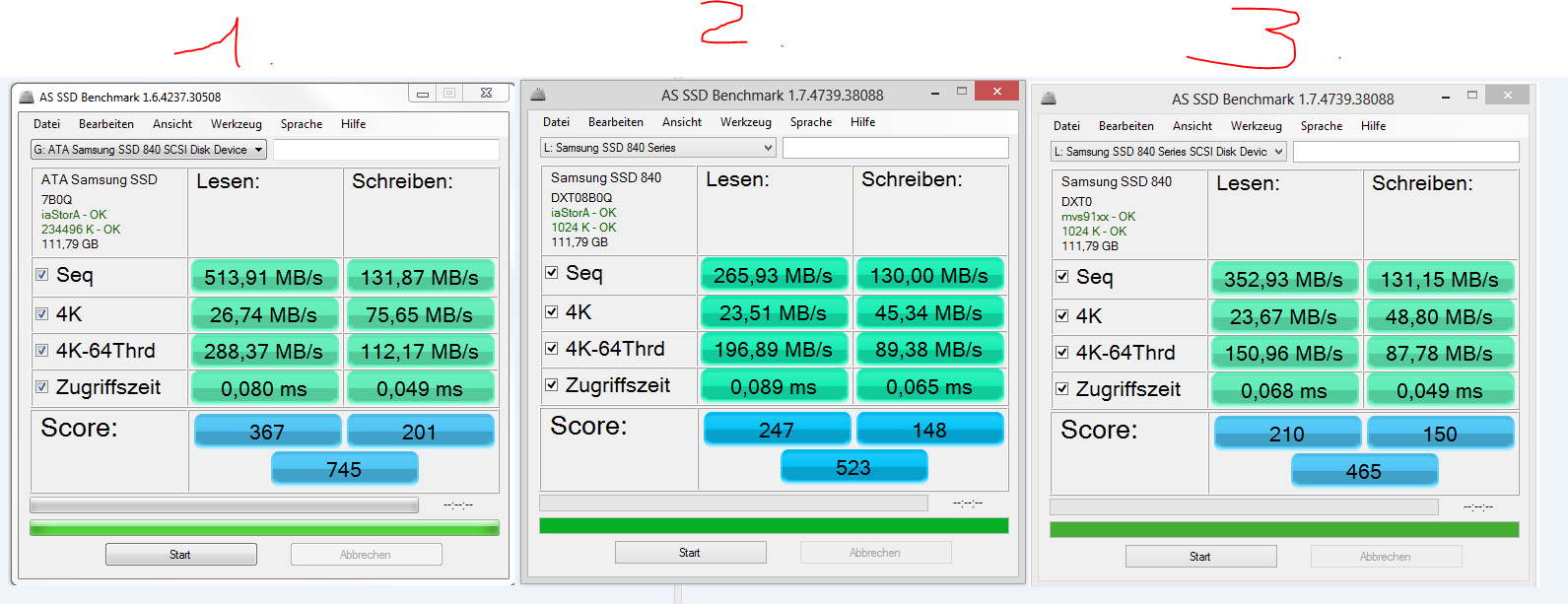Toggle Seq checkbox in the mvs91xx window
1568x604 pixels.
pyautogui.click(x=1061, y=277)
